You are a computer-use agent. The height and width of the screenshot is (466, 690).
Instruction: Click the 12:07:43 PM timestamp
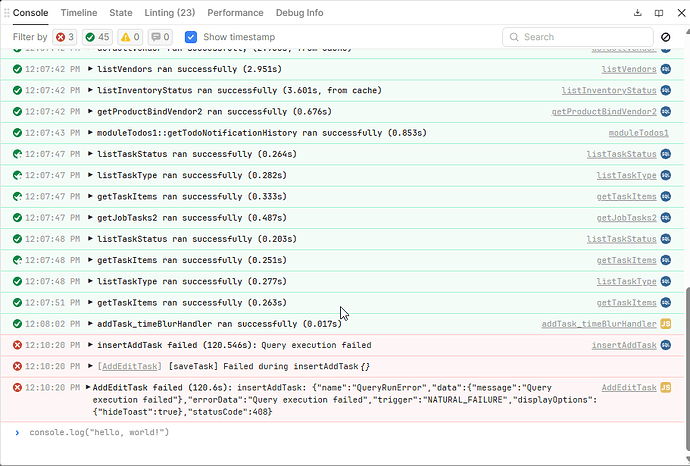click(x=52, y=132)
